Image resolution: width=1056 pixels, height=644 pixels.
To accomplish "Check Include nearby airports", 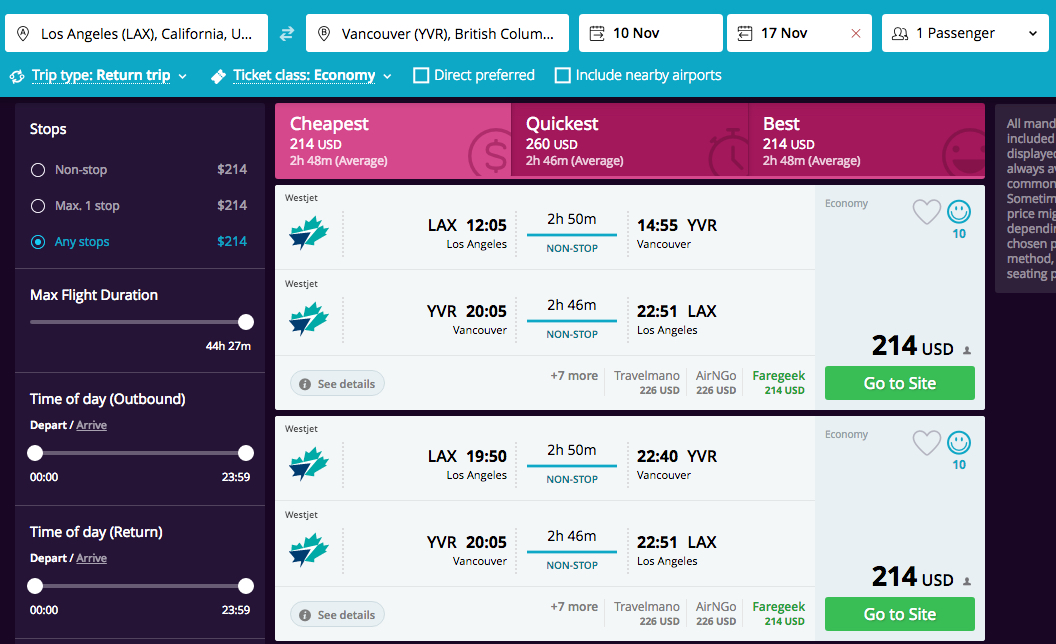I will (x=562, y=75).
